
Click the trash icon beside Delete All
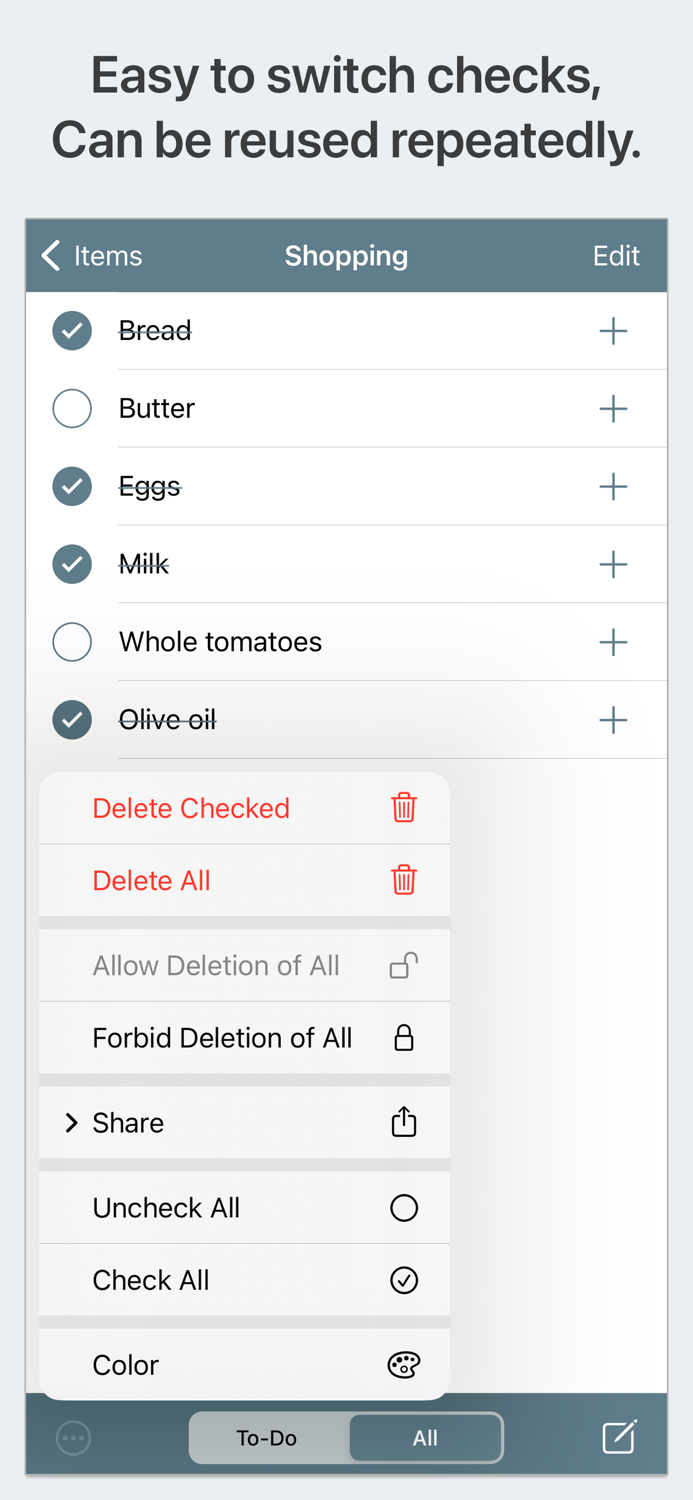pyautogui.click(x=403, y=881)
